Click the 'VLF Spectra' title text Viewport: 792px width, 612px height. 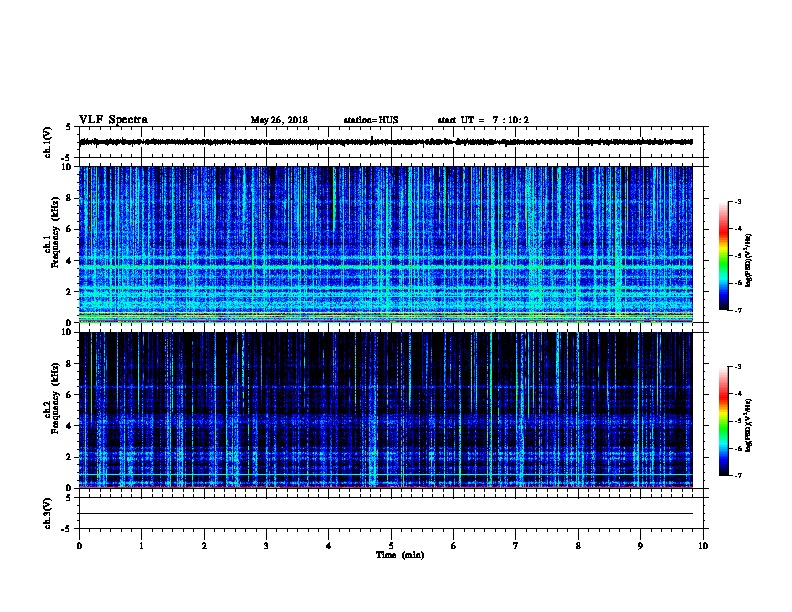pyautogui.click(x=113, y=120)
